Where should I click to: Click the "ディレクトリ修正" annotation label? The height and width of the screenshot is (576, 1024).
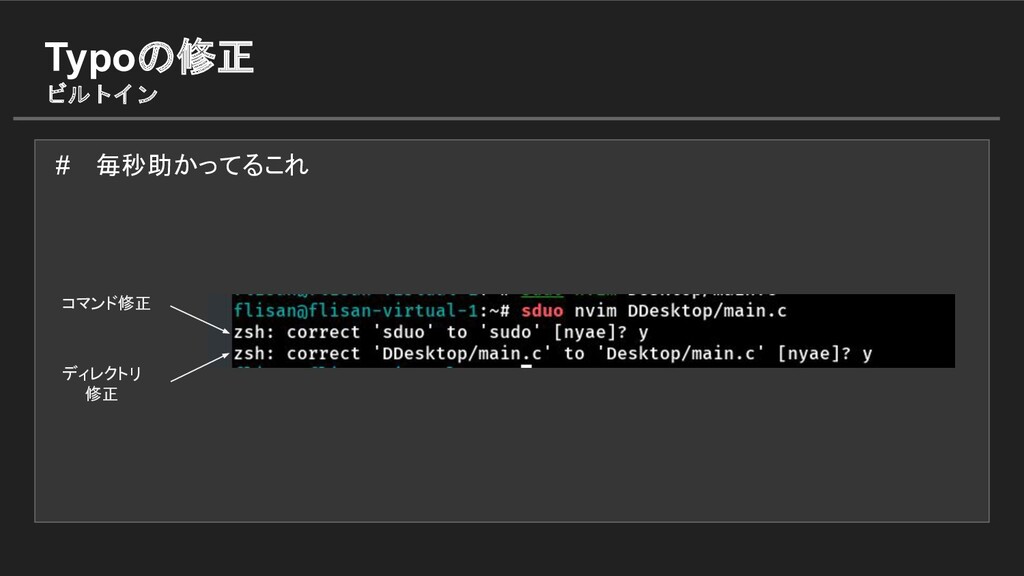point(102,384)
